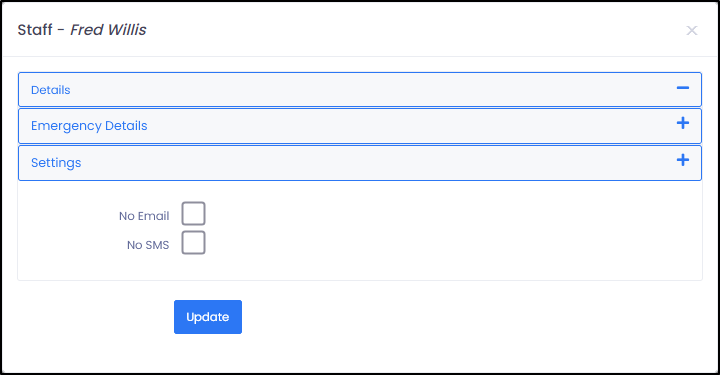Open the Details accordion header

(360, 90)
